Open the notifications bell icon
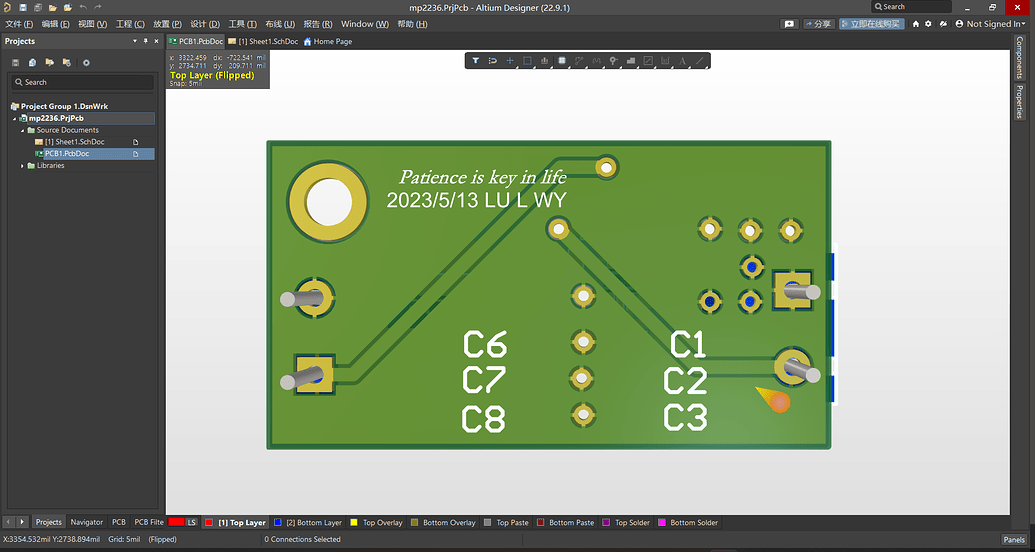This screenshot has height=552, width=1035. (x=942, y=23)
